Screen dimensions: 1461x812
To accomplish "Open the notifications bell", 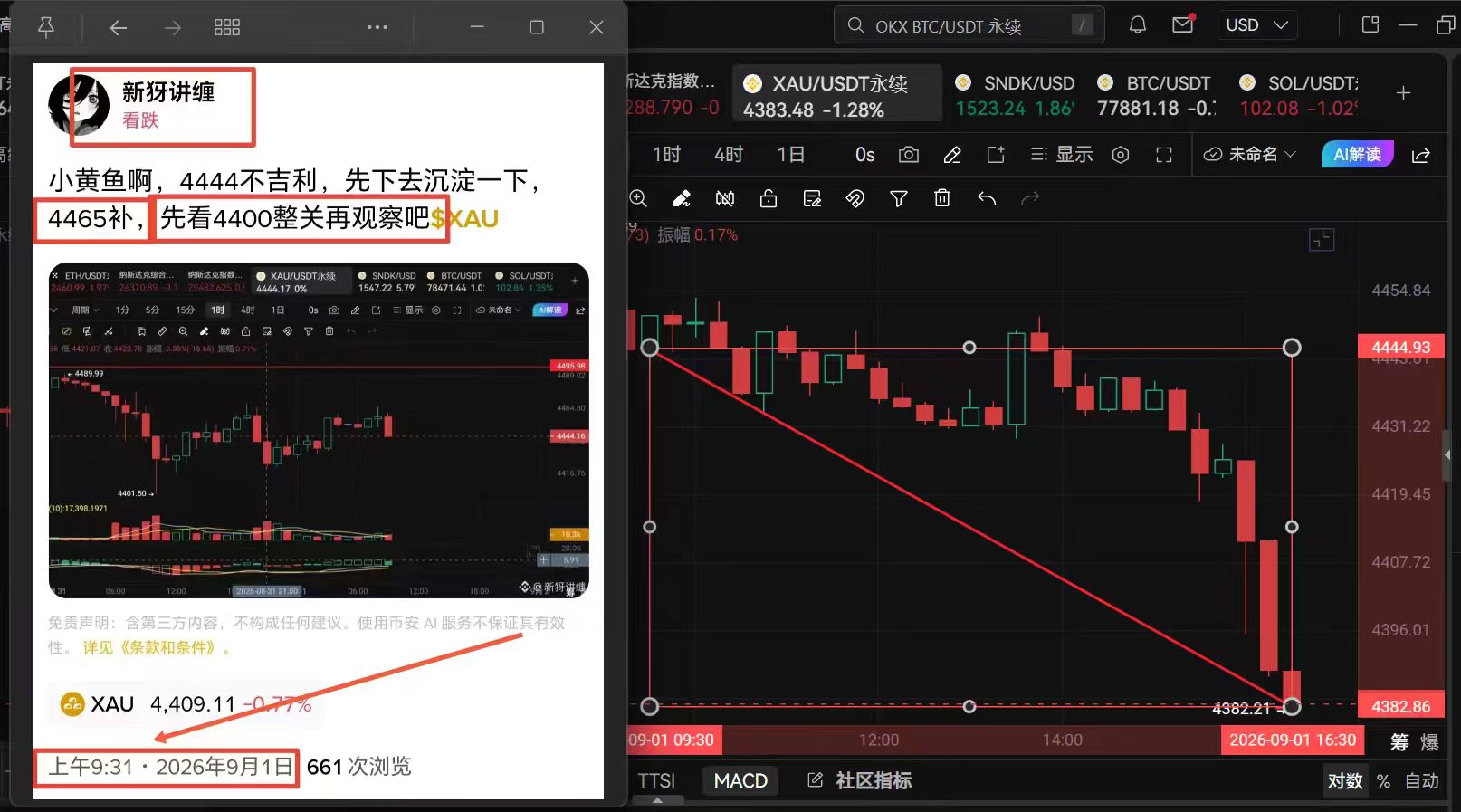I will (x=1138, y=25).
